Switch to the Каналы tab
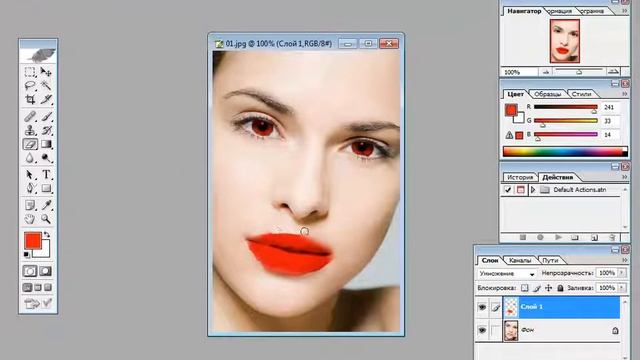This screenshot has height=360, width=640. tap(520, 260)
